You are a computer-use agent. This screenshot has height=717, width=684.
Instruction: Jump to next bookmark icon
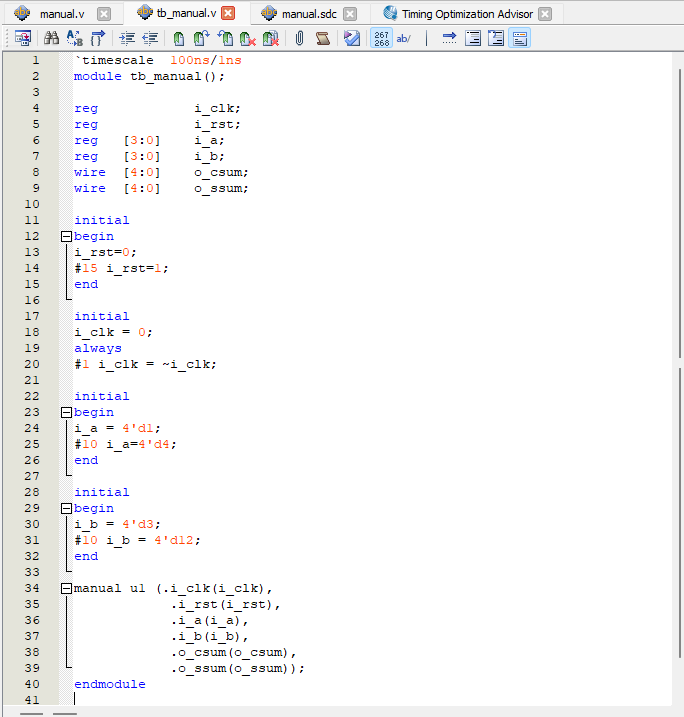click(201, 39)
